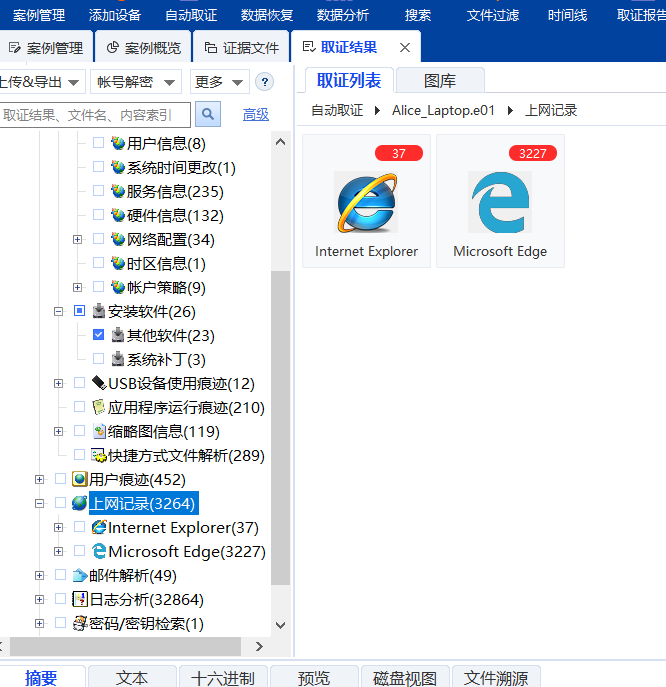Click the magnifier search button
Viewport: 666px width, 687px height.
click(208, 114)
